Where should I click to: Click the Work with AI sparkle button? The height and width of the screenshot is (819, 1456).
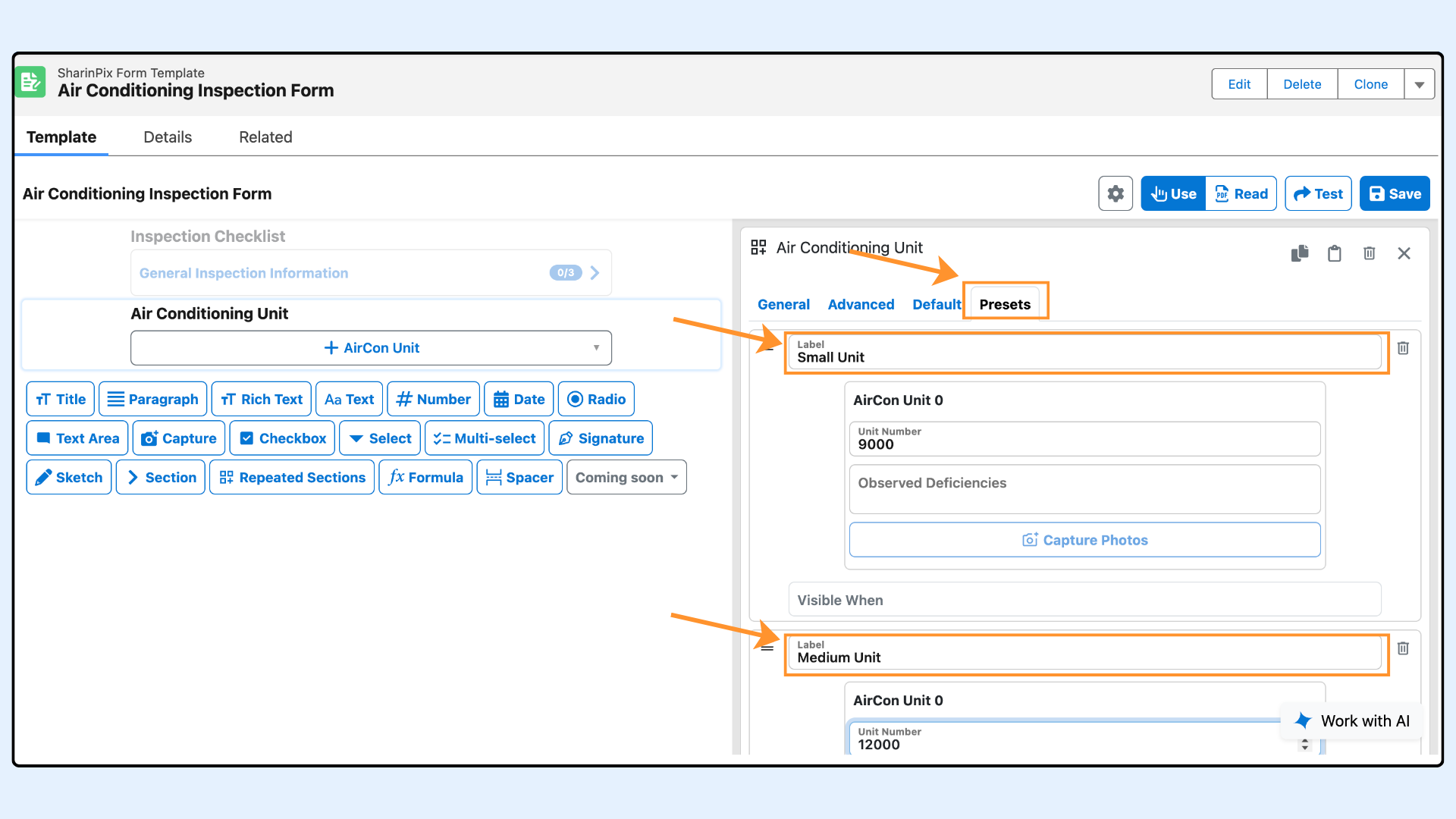(x=1353, y=721)
